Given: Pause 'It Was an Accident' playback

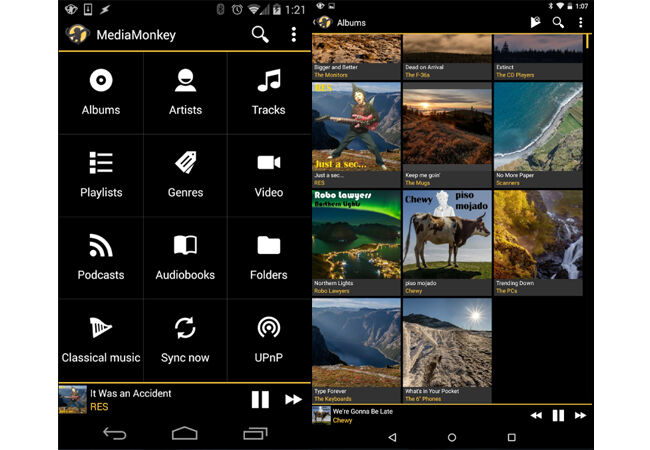Looking at the screenshot, I should click(x=260, y=399).
